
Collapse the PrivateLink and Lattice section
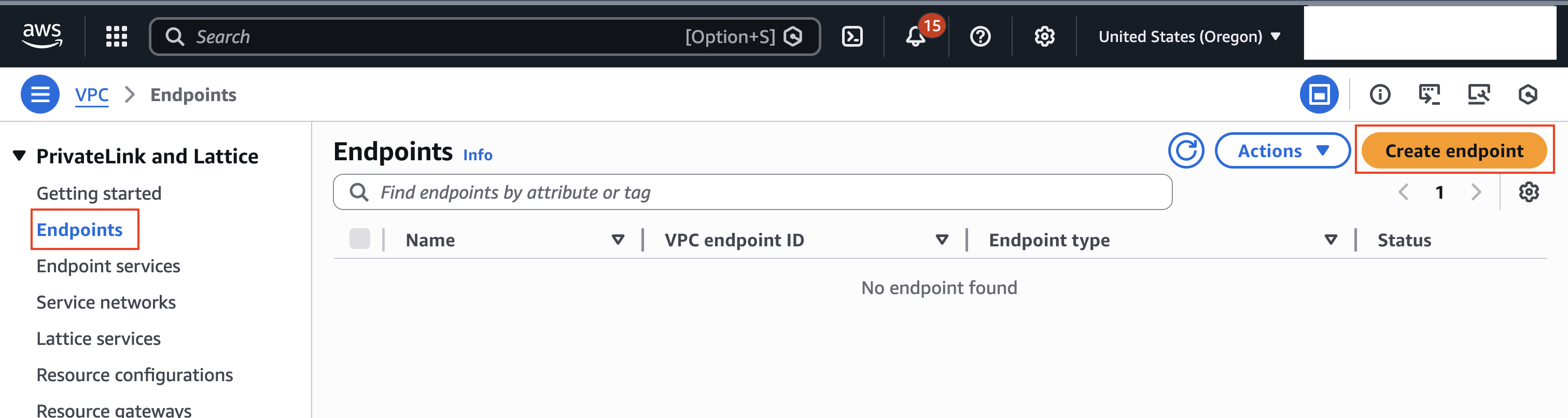pyautogui.click(x=20, y=155)
